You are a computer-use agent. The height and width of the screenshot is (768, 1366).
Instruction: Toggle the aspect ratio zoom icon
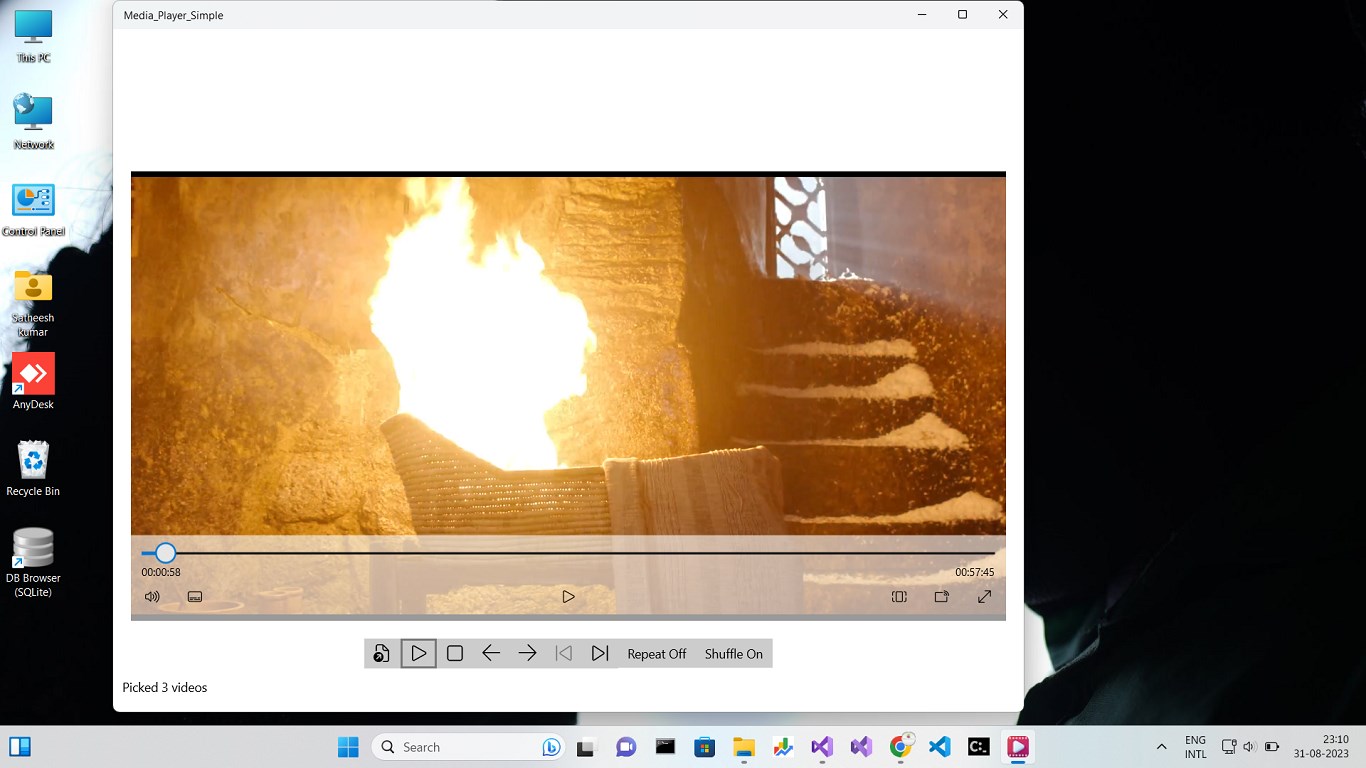click(899, 597)
